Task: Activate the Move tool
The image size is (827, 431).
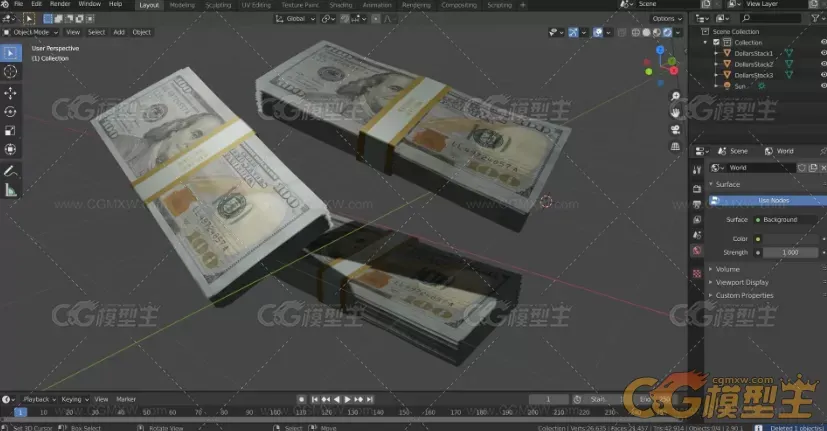Action: coord(11,93)
